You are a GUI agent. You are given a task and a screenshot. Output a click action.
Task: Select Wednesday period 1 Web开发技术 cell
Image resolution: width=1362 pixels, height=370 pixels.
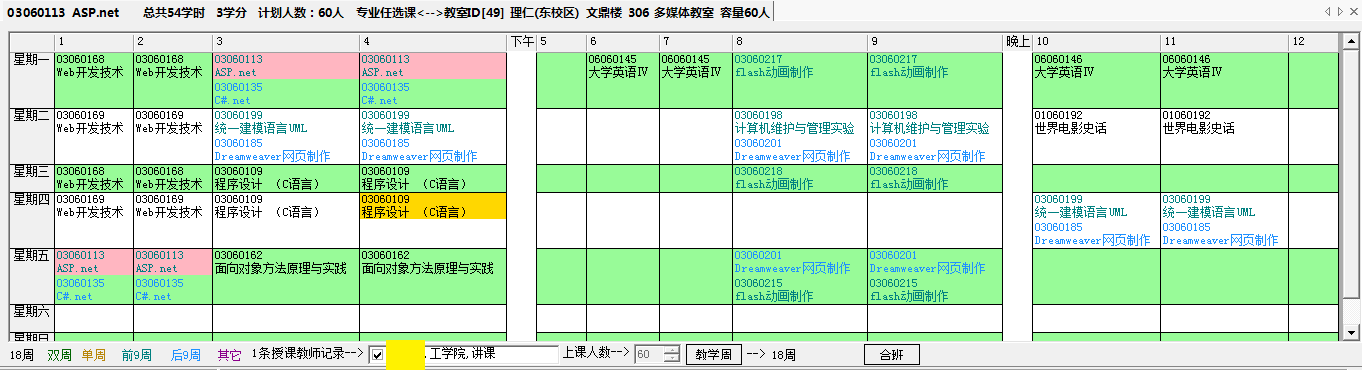[x=93, y=178]
